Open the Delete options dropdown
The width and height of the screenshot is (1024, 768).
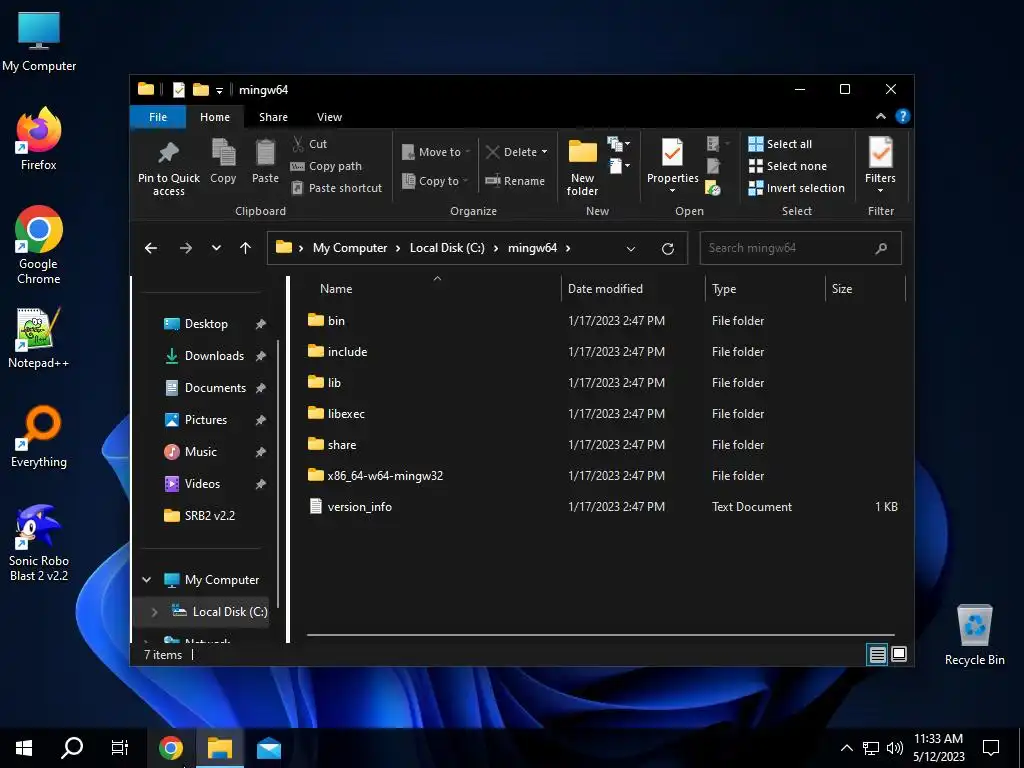(x=544, y=152)
